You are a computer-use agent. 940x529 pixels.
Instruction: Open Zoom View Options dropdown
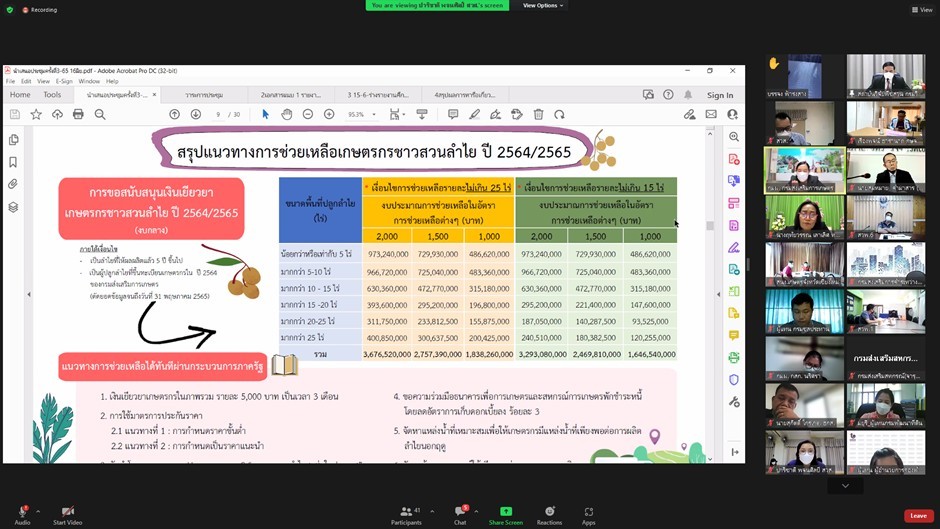point(543,5)
